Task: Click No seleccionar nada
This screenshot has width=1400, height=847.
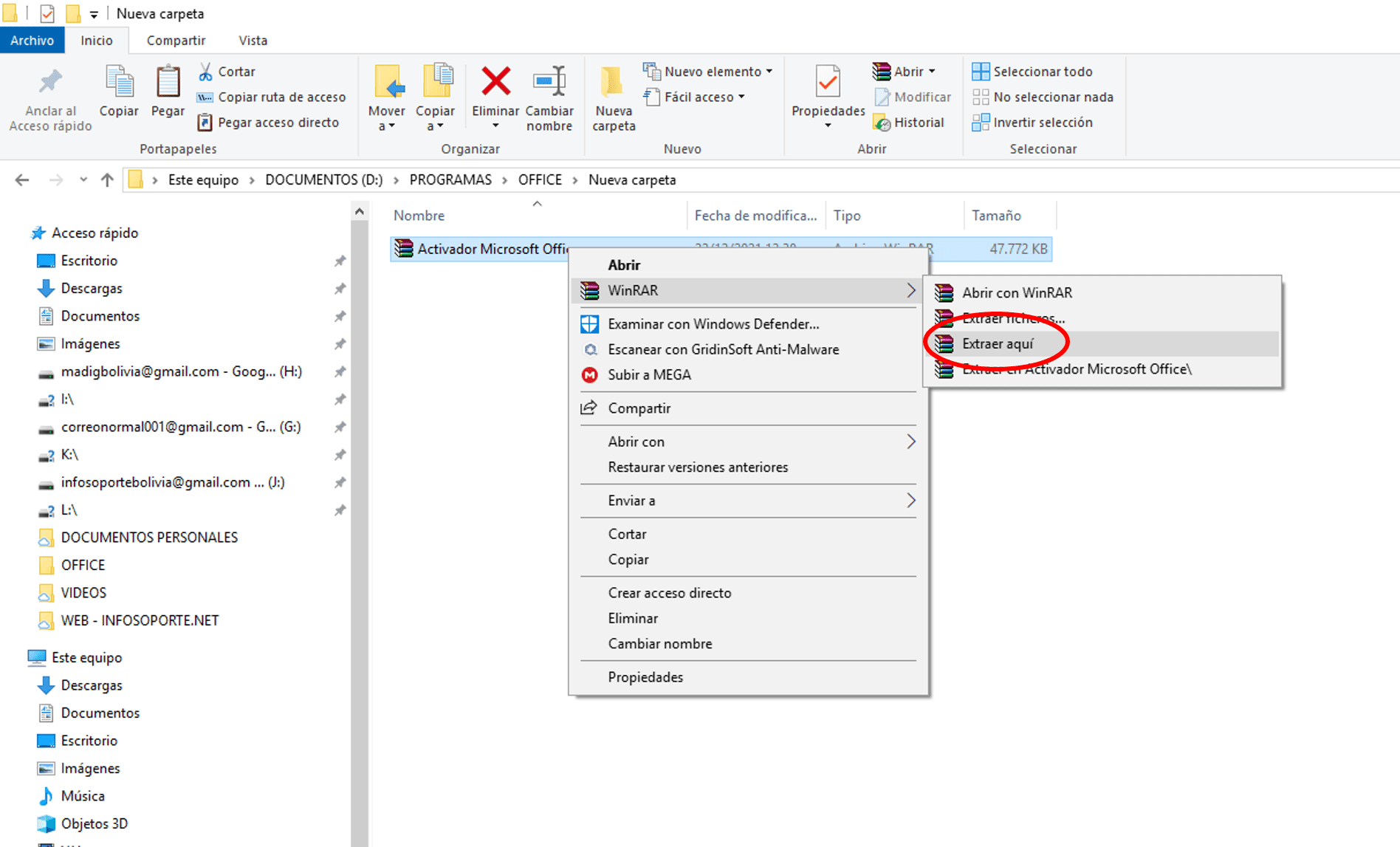Action: tap(1043, 97)
